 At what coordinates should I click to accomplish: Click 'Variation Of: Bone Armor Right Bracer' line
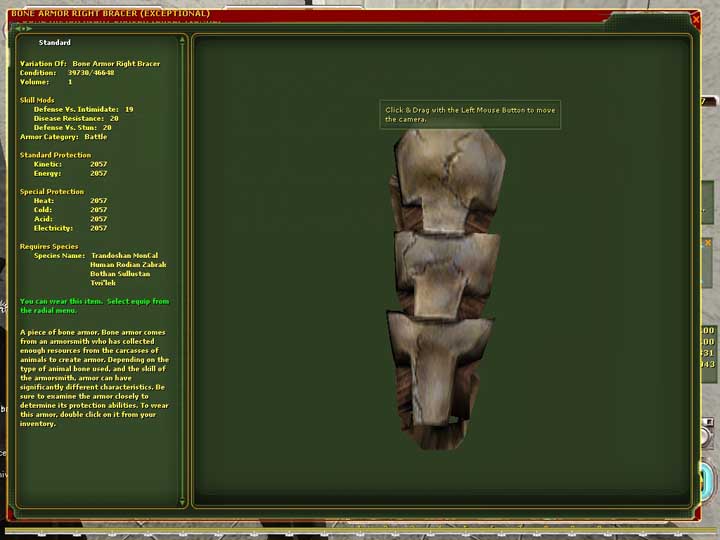point(90,63)
